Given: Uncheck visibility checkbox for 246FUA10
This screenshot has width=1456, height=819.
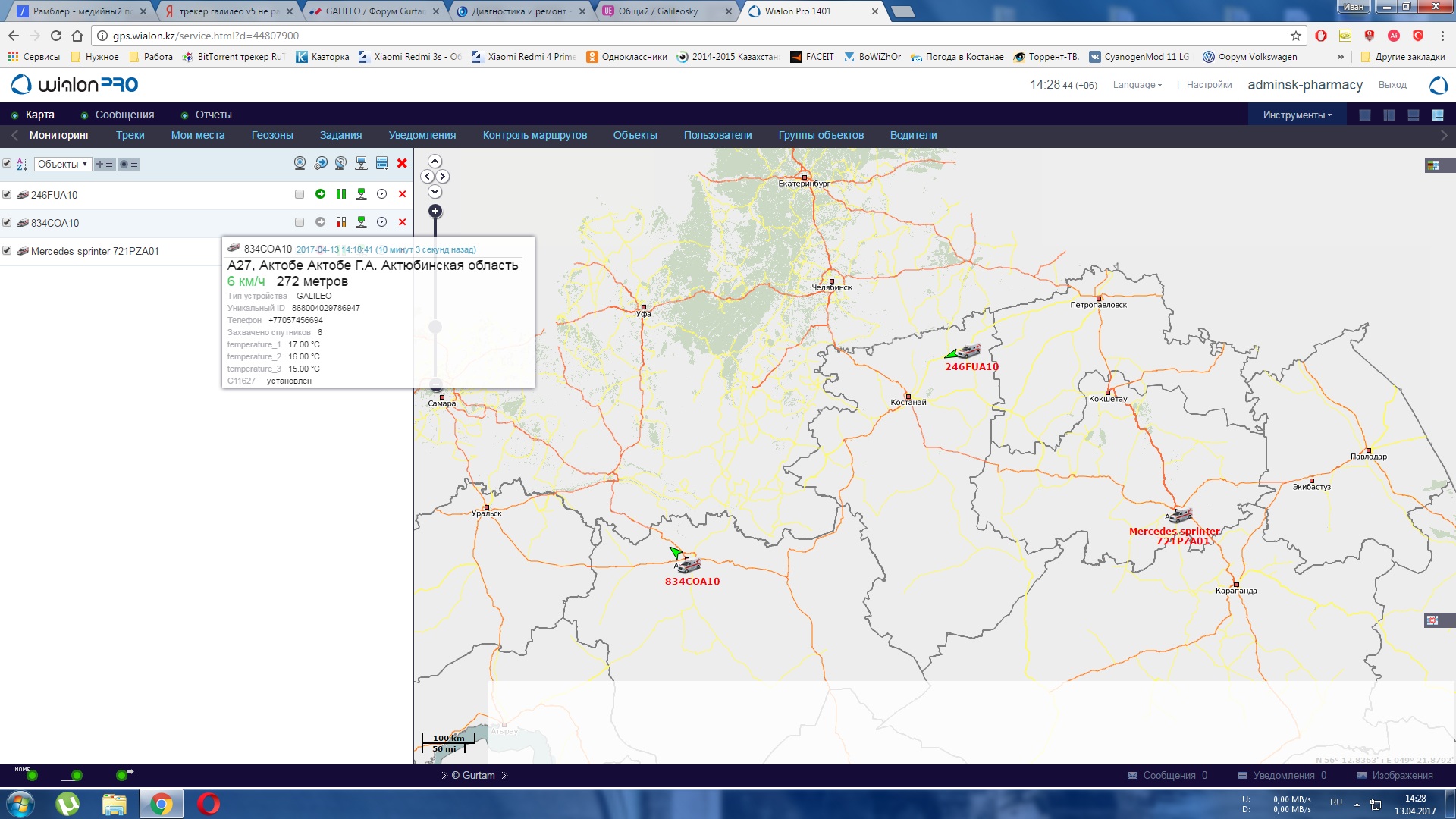Looking at the screenshot, I should [7, 195].
